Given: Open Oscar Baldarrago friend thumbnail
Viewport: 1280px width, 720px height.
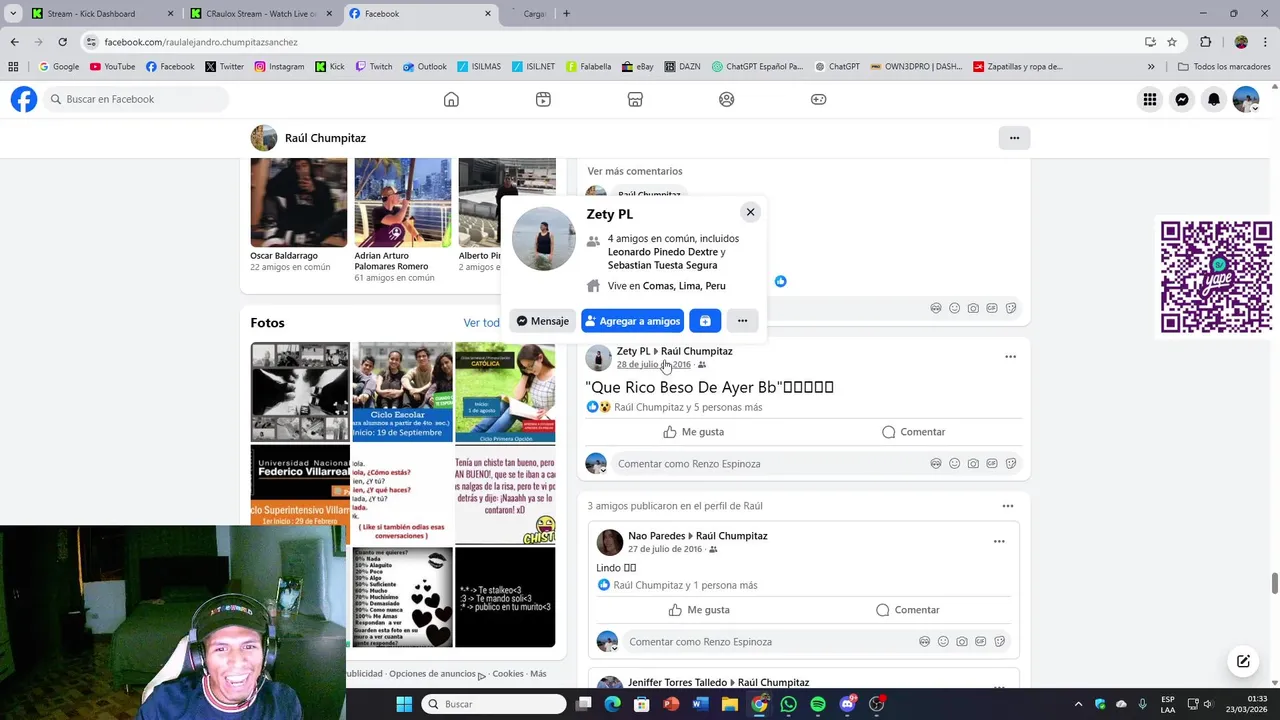Looking at the screenshot, I should [299, 202].
